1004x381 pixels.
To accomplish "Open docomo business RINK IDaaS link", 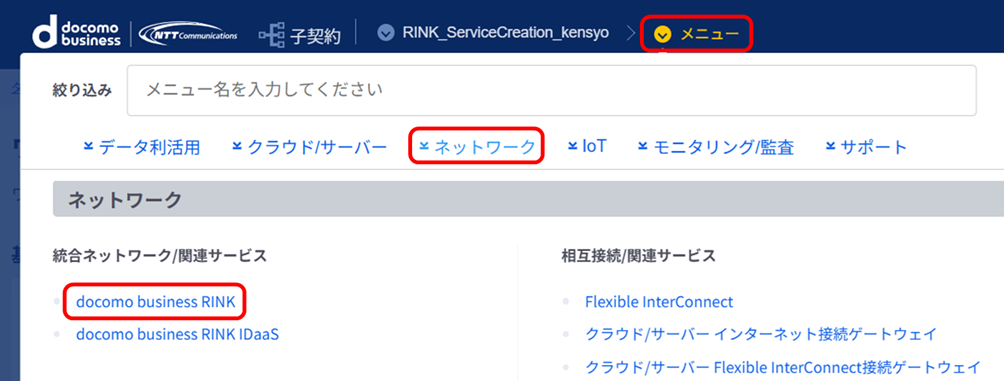I will [177, 334].
